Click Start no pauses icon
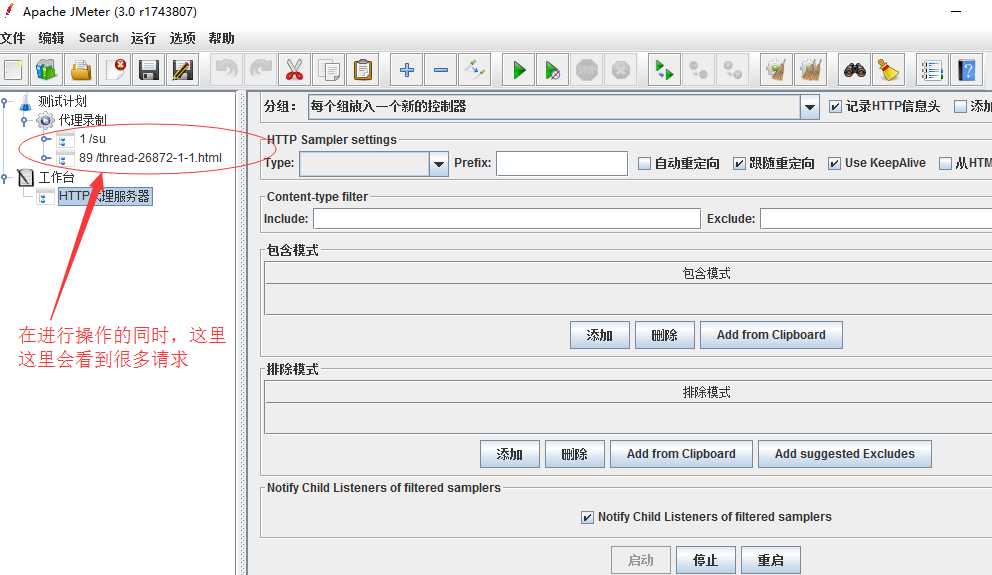 553,70
